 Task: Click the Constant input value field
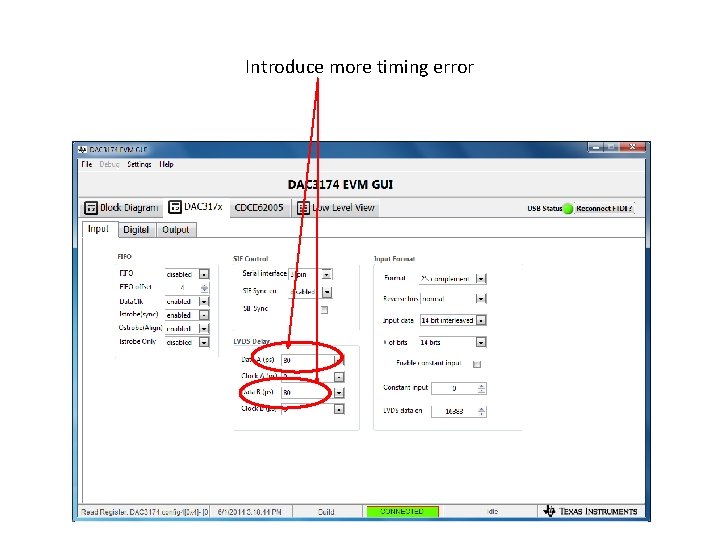coord(454,388)
